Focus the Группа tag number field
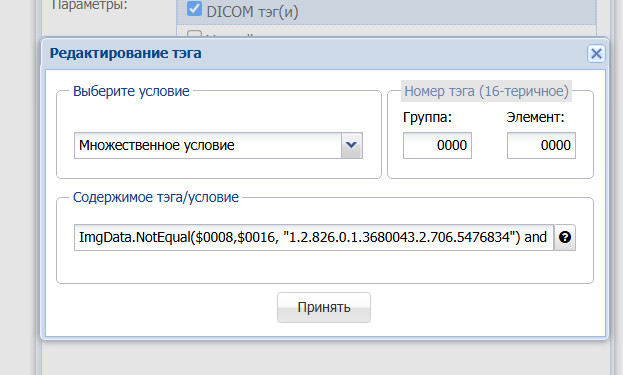Screen dimensions: 623x375 coord(437,145)
